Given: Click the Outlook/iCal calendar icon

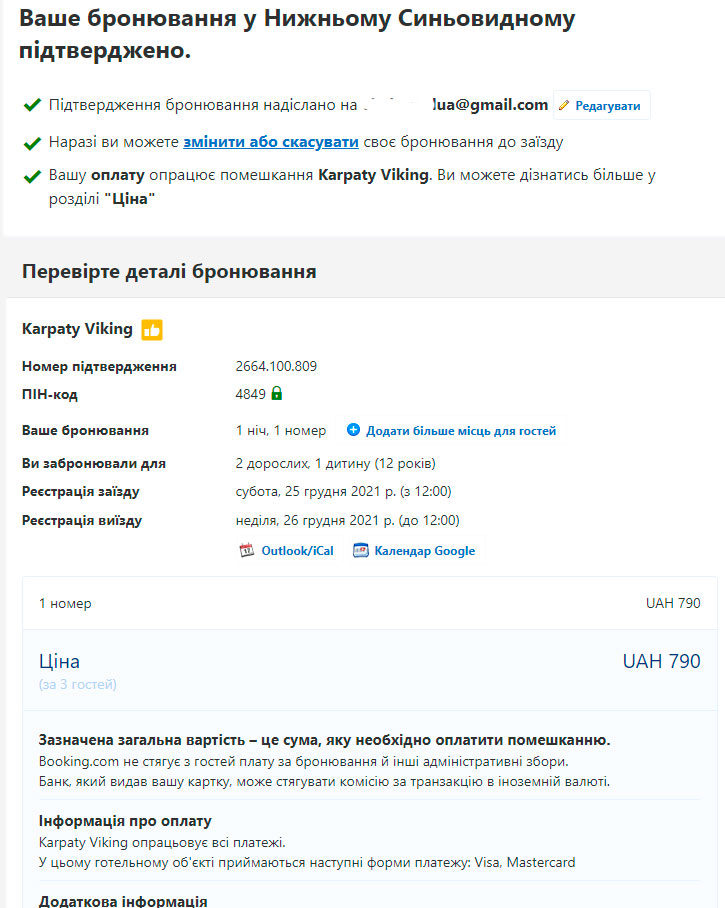Looking at the screenshot, I should pyautogui.click(x=247, y=550).
